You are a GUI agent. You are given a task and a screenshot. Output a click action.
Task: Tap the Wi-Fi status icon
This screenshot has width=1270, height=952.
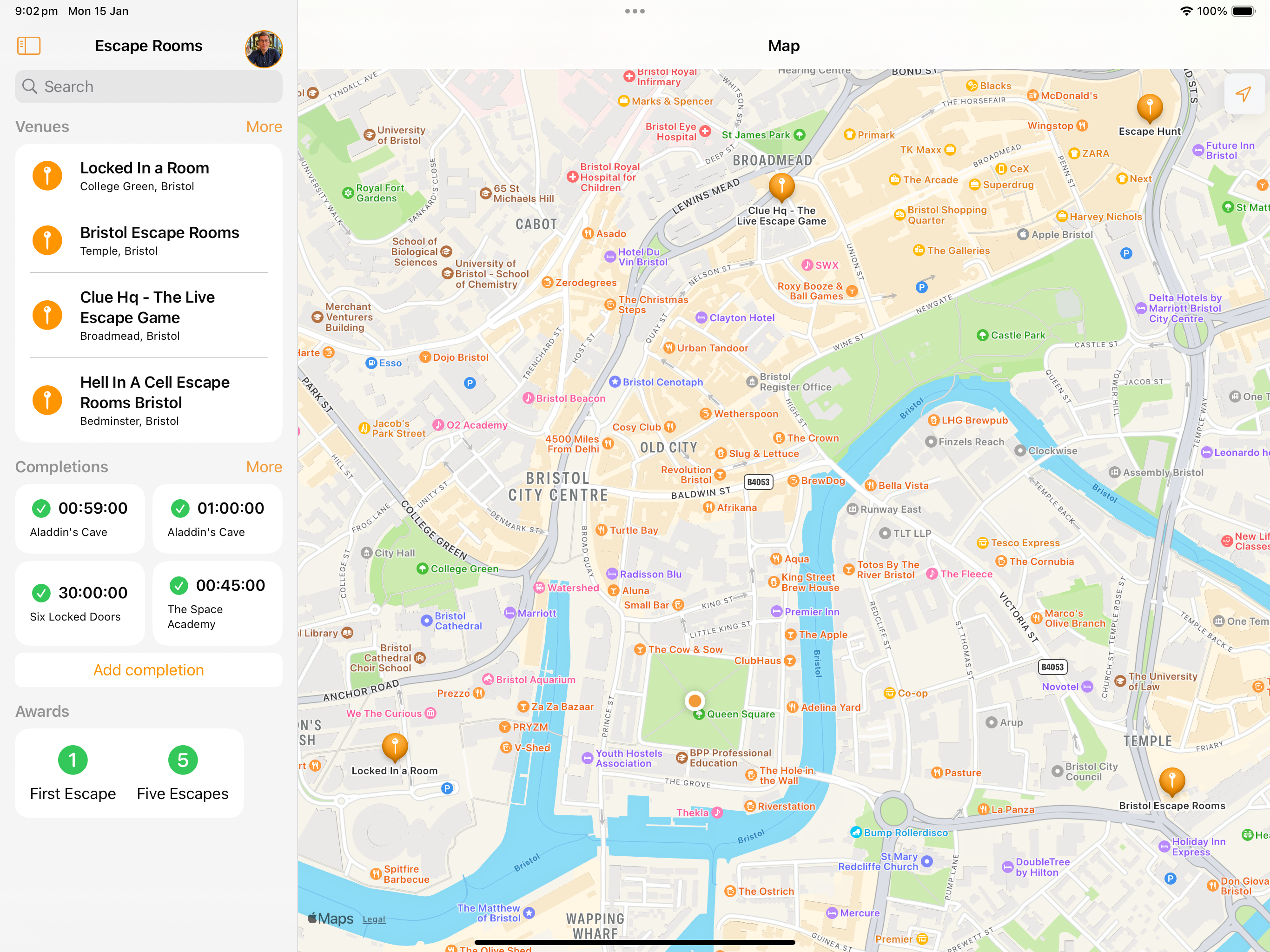pos(1186,11)
